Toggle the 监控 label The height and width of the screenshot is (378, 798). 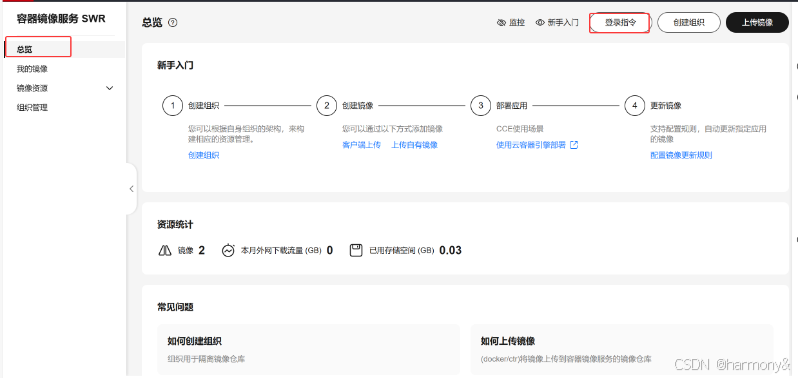tap(517, 23)
